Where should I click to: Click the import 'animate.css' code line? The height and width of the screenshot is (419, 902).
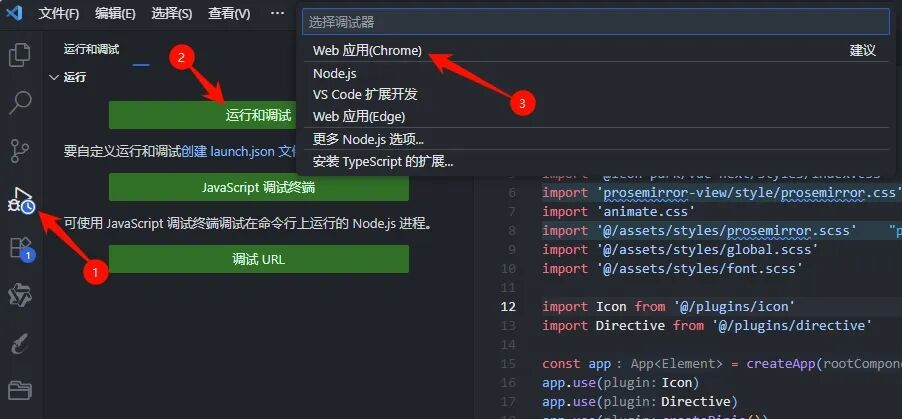(618, 211)
